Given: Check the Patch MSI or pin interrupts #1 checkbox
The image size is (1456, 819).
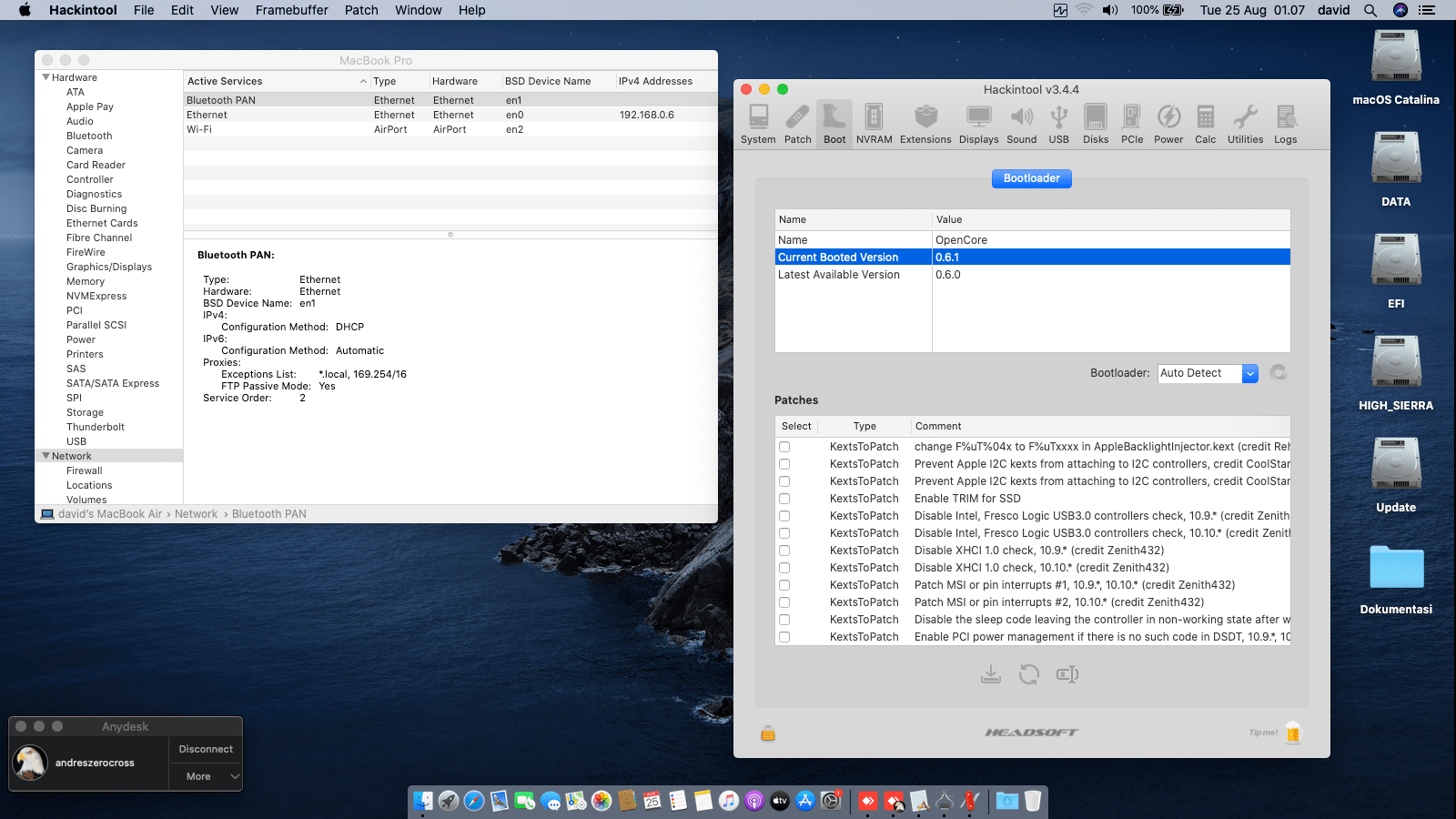Looking at the screenshot, I should click(x=784, y=585).
